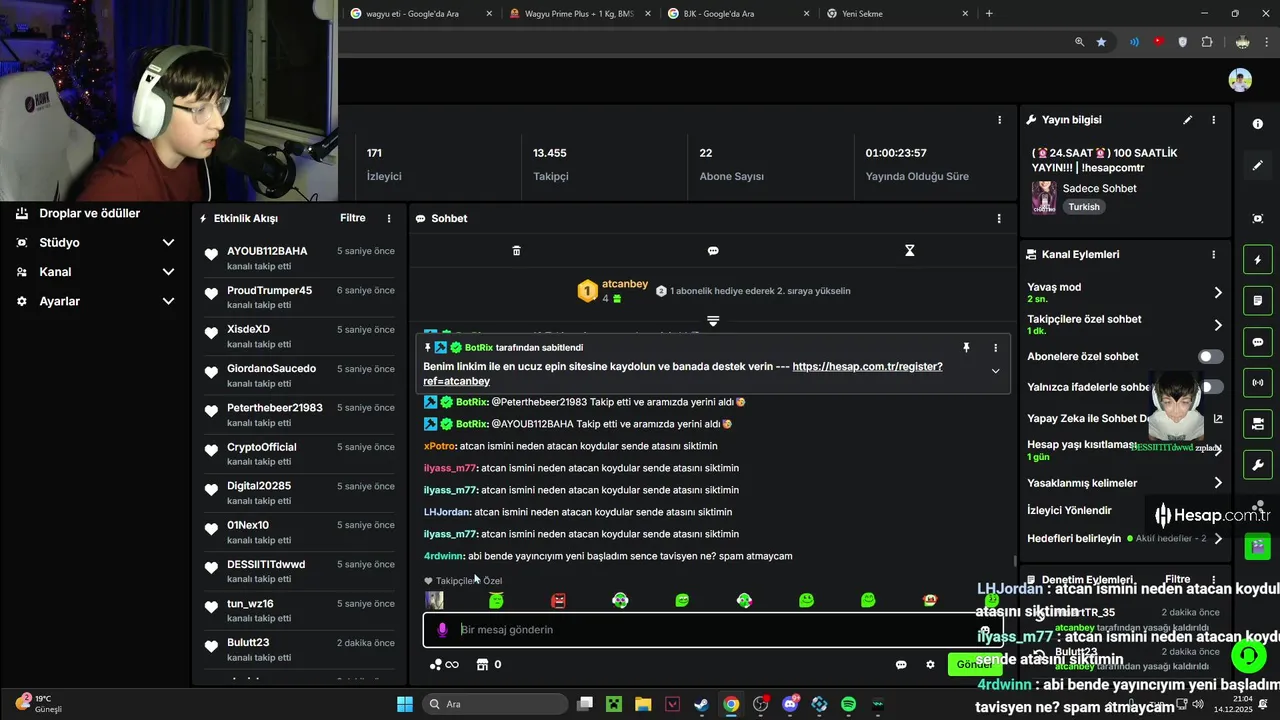This screenshot has width=1280, height=720.
Task: Click the trash can icon in chat toolbar
Action: coord(516,251)
